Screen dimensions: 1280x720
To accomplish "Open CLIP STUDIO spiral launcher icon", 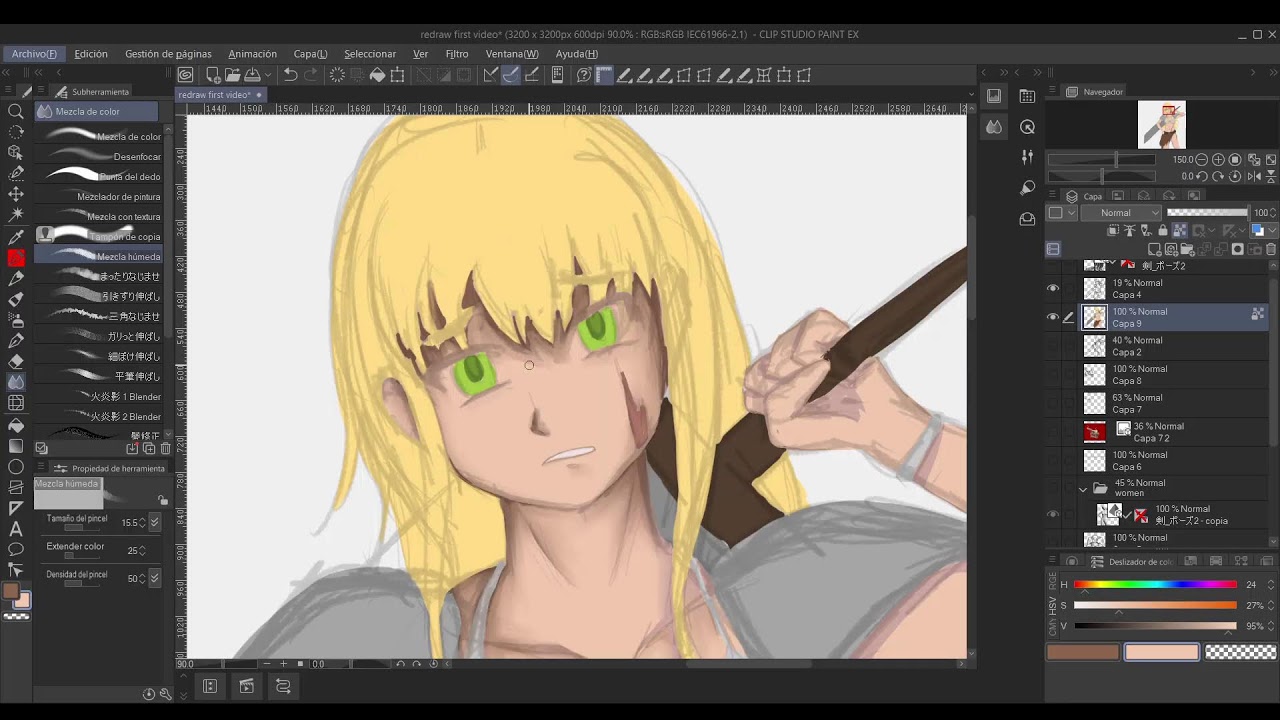I will [x=186, y=75].
